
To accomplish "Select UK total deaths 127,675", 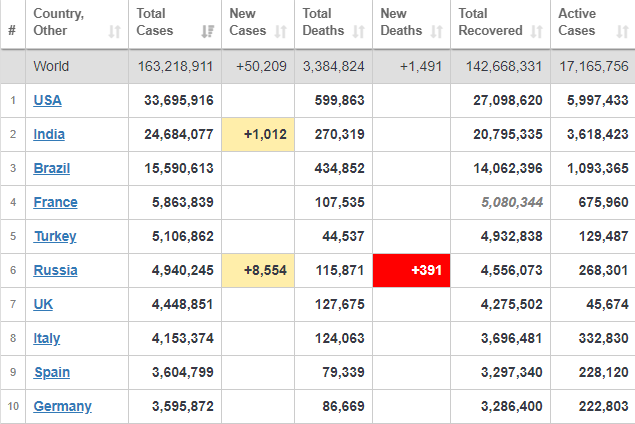I will pos(339,304).
